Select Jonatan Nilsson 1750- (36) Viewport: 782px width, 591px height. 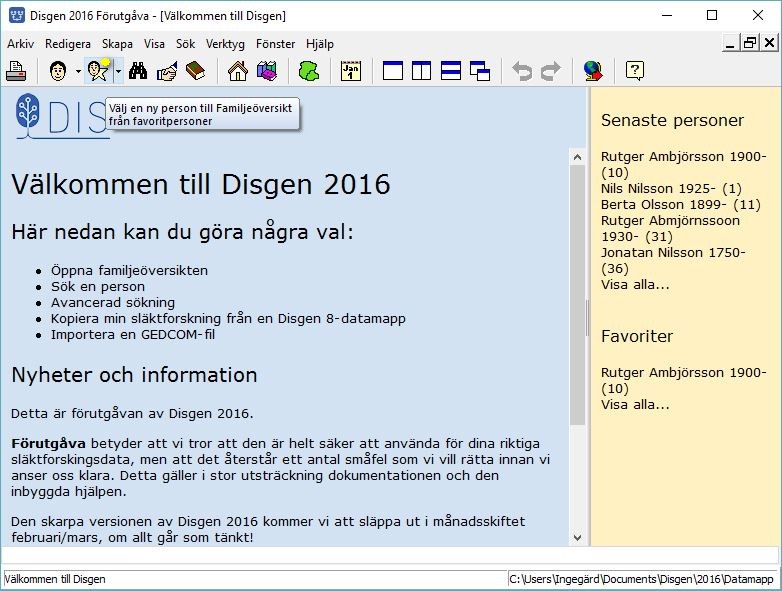tap(673, 260)
